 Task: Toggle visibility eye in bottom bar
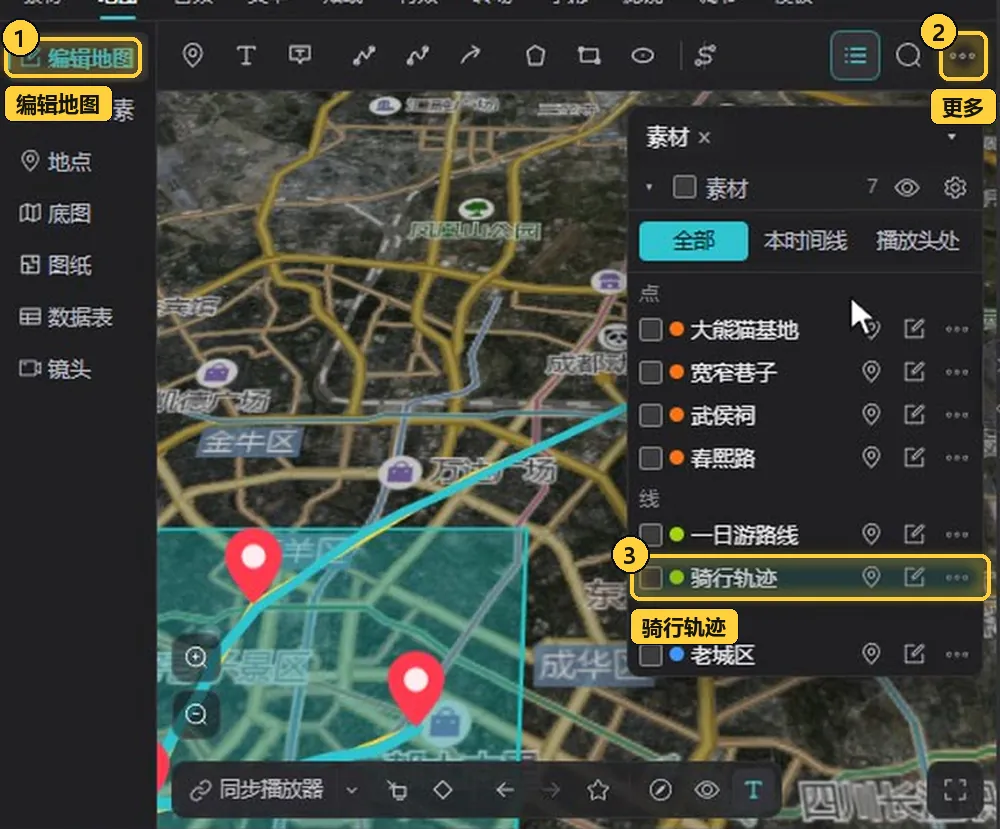point(707,790)
